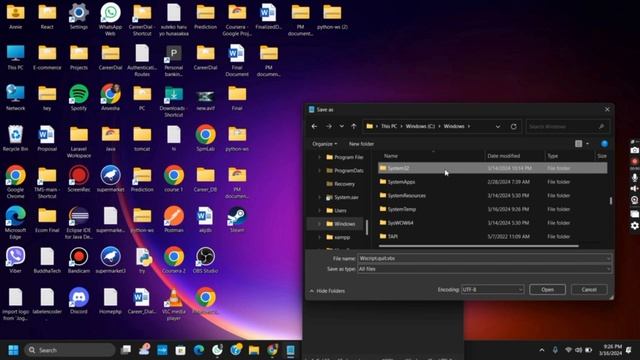Collapse the dialog with Hide Folders
The height and width of the screenshot is (360, 640).
(x=327, y=291)
